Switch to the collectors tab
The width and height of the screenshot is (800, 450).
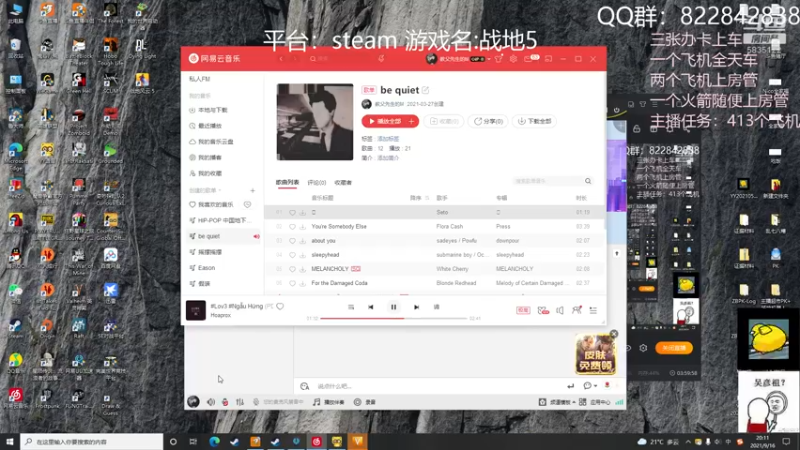(x=343, y=183)
